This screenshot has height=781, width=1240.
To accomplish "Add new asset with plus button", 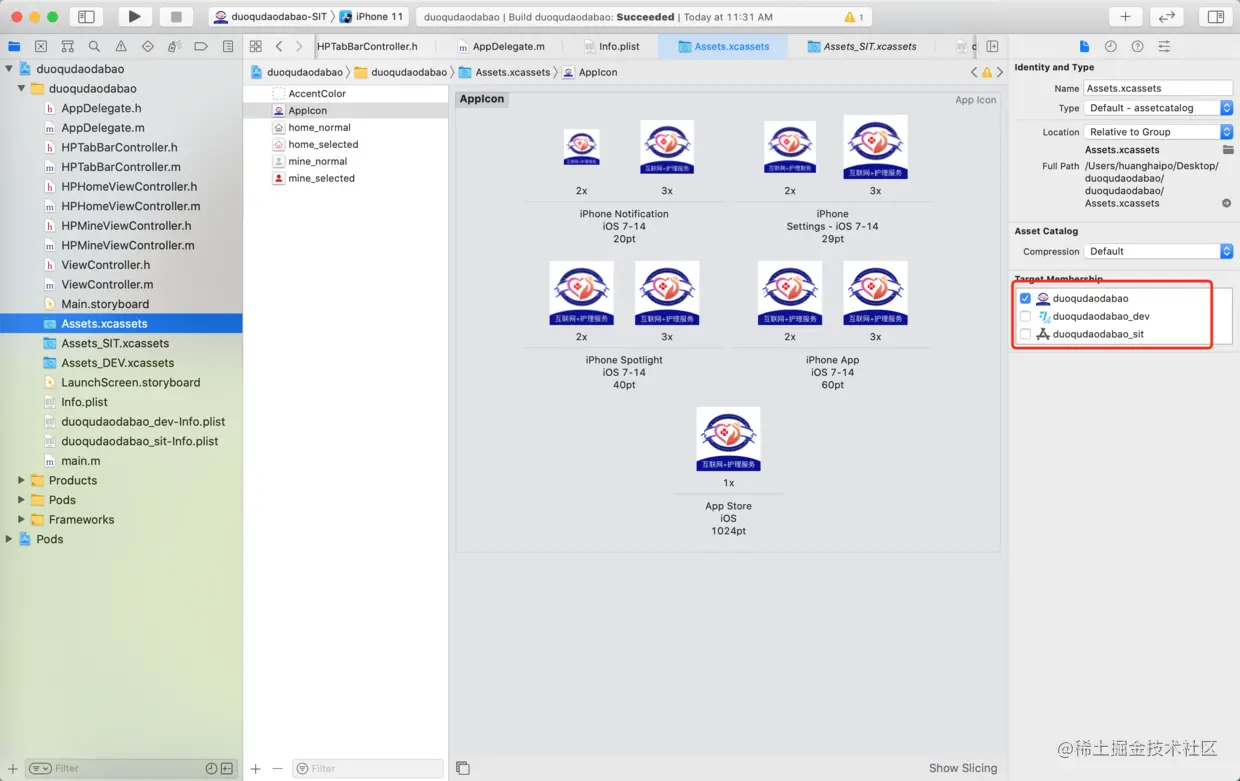I will [x=256, y=768].
